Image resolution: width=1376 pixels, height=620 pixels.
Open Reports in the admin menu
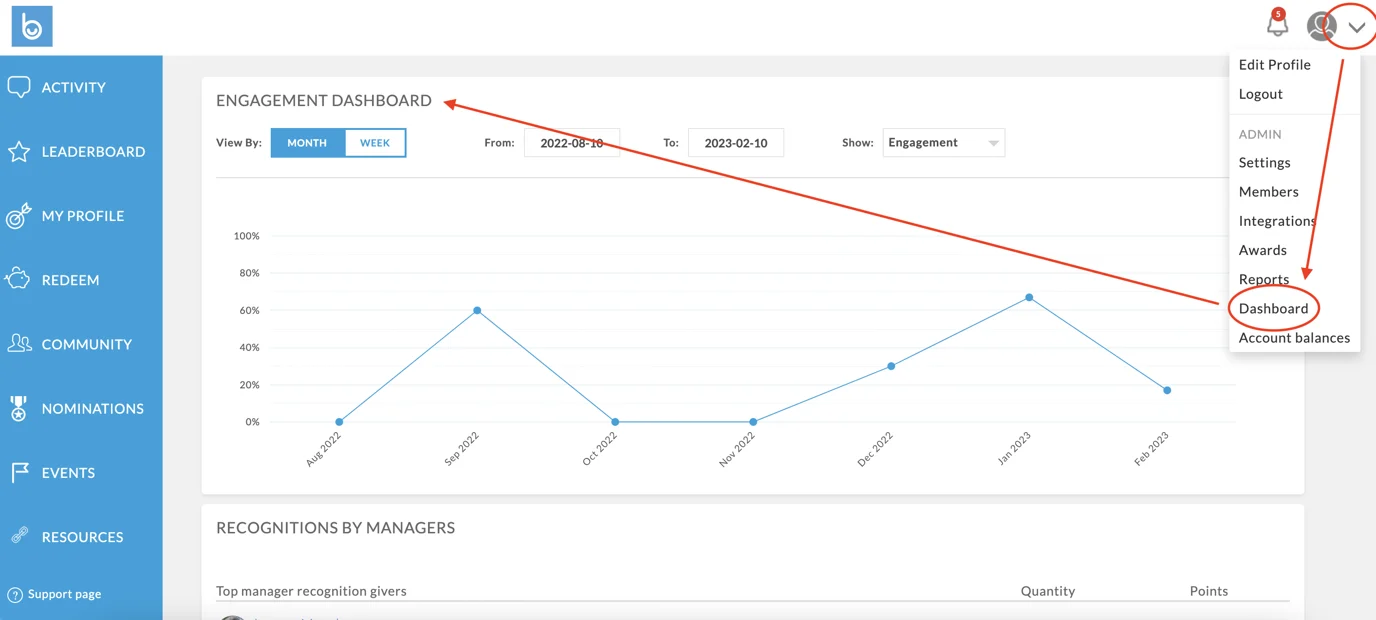pos(1263,279)
